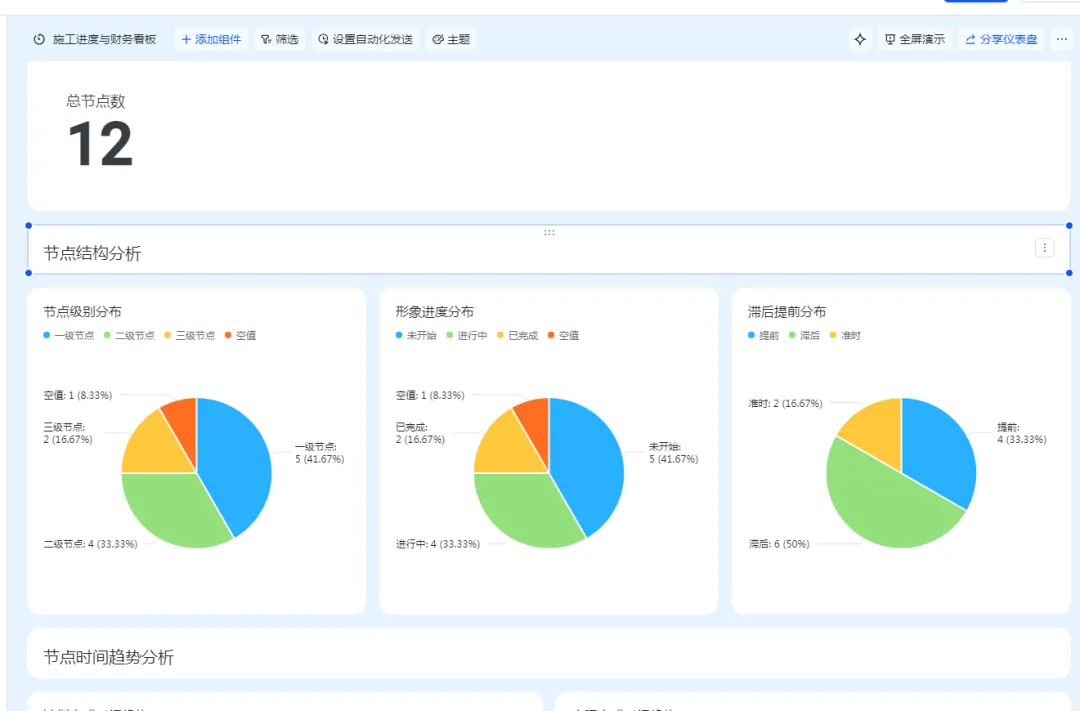Click blue 一级节点 pie slice
The width and height of the screenshot is (1080, 711).
tap(234, 462)
